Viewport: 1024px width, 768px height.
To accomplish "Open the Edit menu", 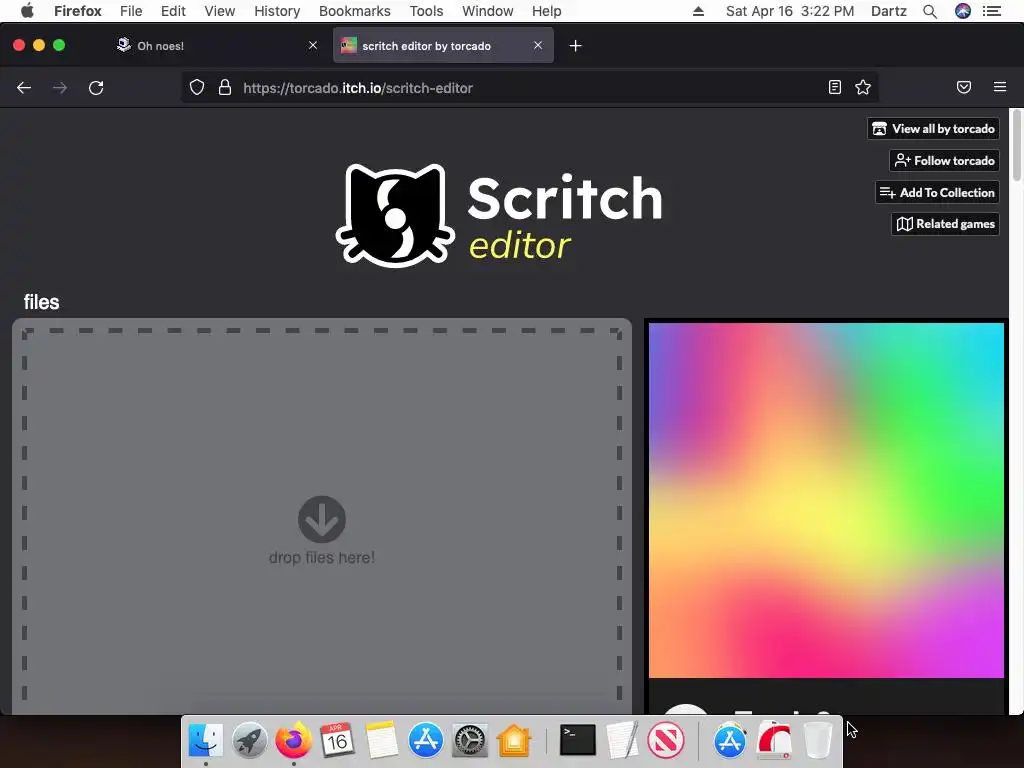I will point(173,11).
